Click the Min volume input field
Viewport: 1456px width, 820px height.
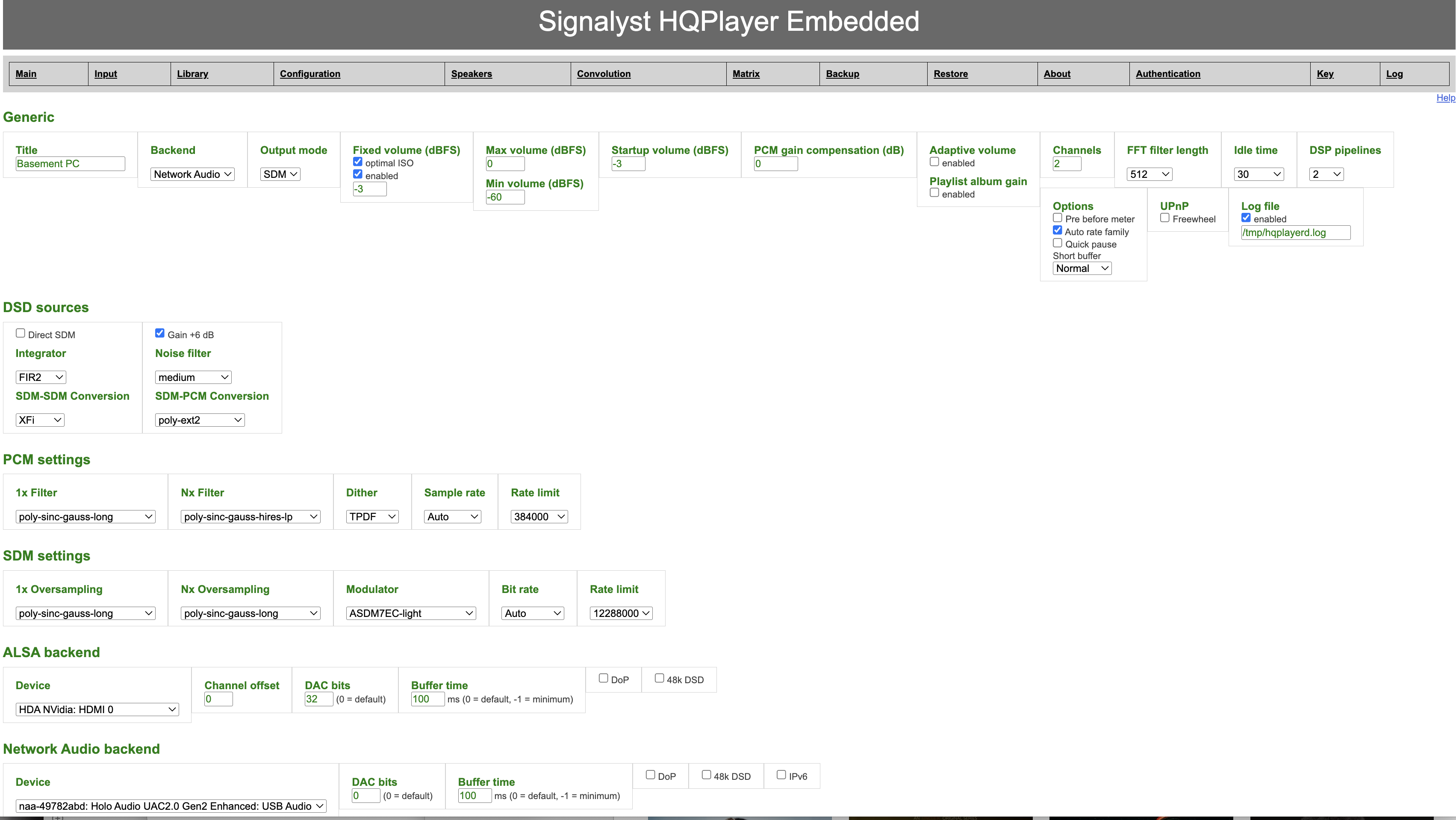(505, 197)
